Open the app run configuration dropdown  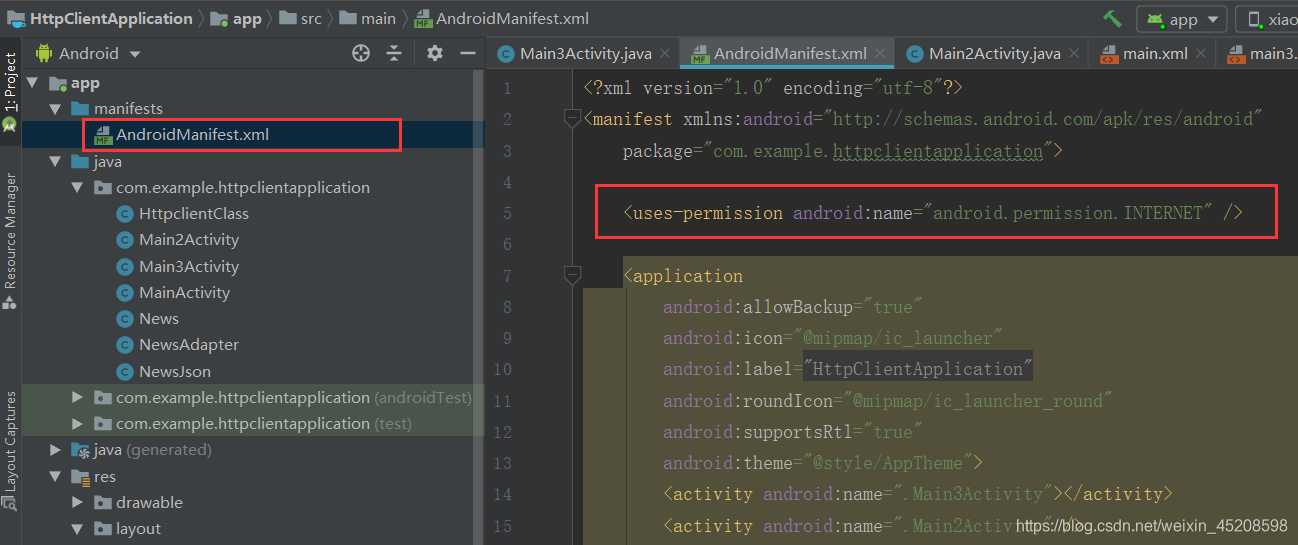pos(1182,19)
